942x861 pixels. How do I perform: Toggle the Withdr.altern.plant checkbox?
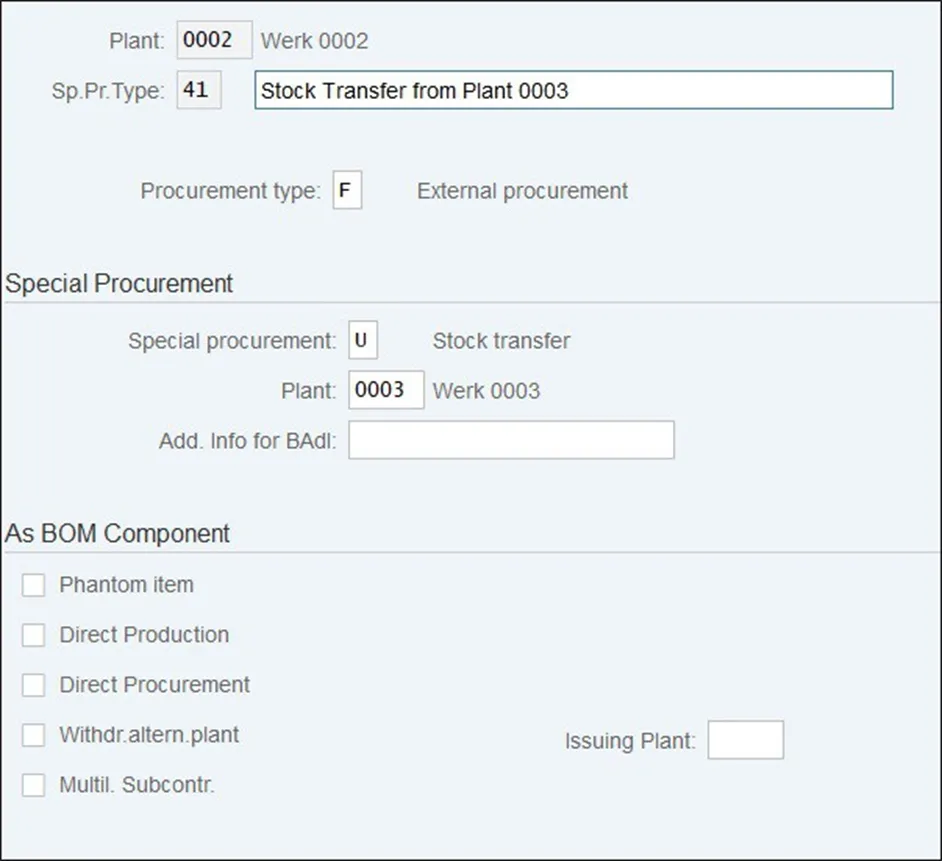point(34,735)
